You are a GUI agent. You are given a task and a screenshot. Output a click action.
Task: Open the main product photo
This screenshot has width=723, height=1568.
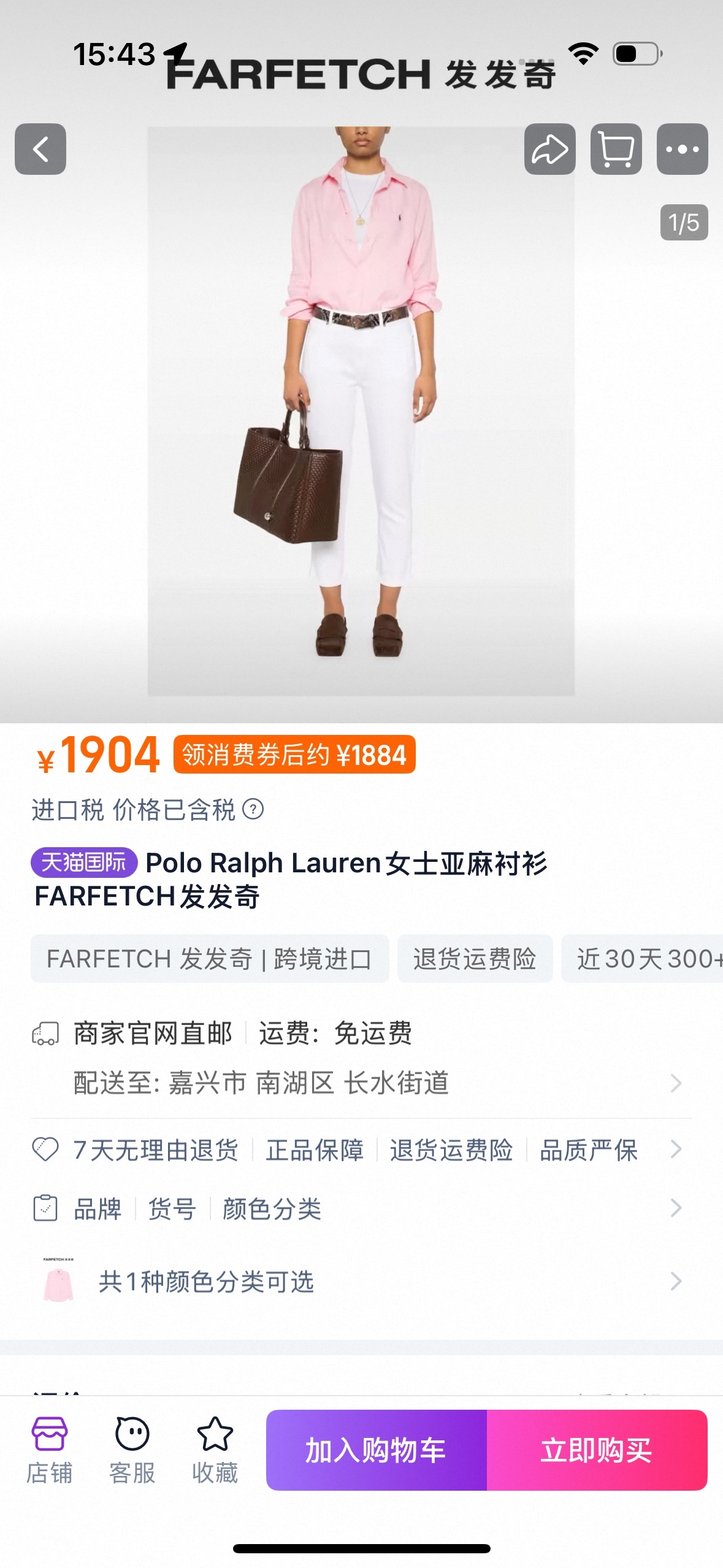tap(361, 411)
